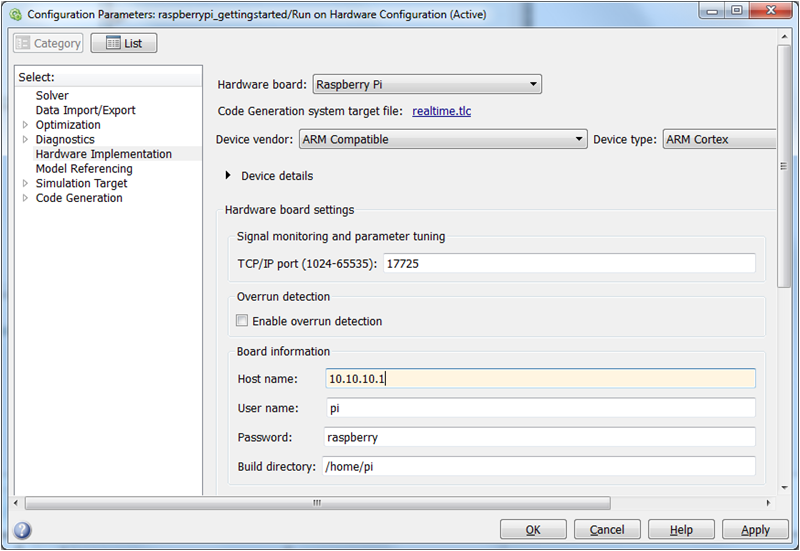Click the horizontal scrollbar right arrow

click(x=768, y=503)
